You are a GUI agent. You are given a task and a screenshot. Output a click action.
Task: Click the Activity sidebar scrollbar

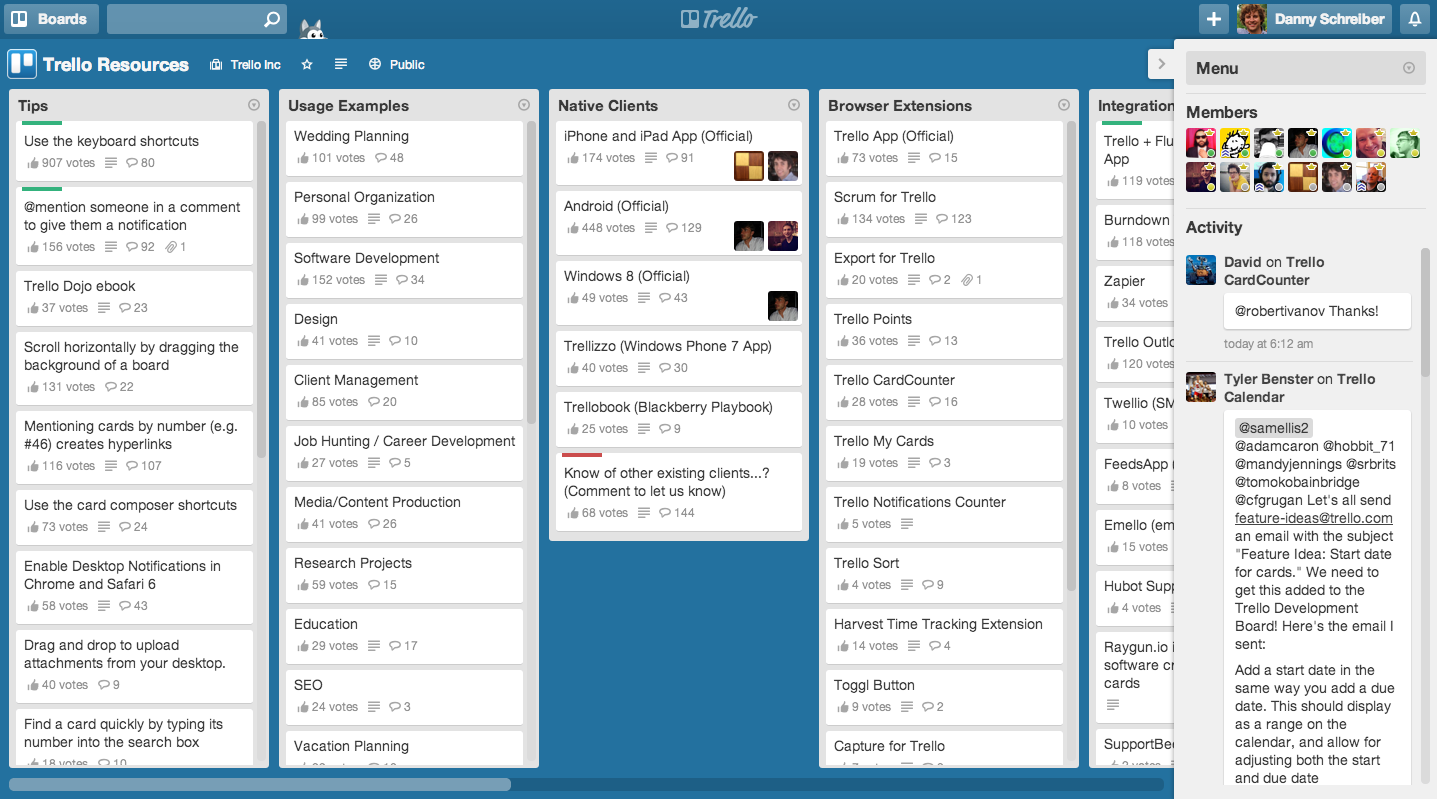[1426, 312]
